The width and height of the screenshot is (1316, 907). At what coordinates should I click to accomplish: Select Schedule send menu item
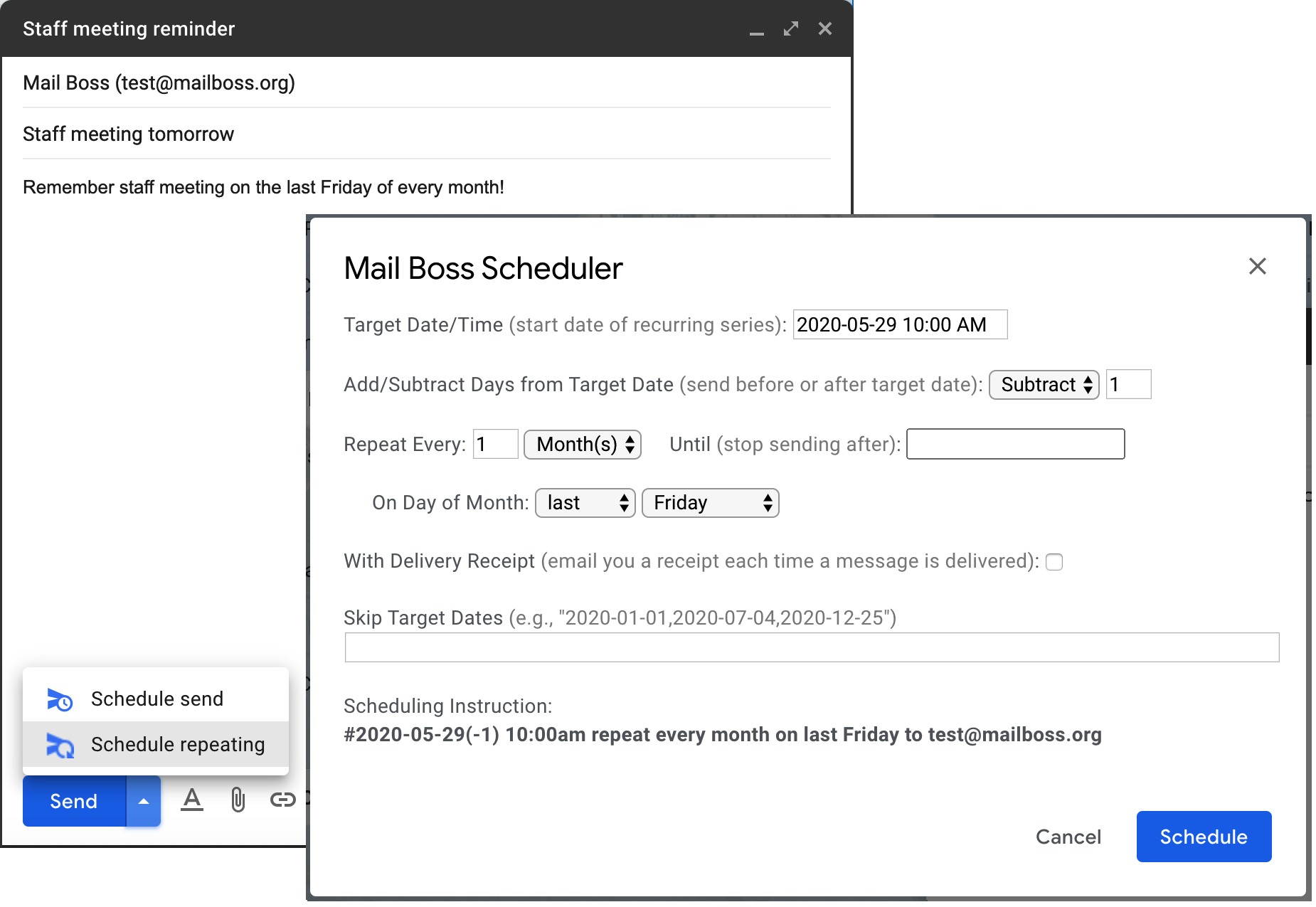click(156, 699)
